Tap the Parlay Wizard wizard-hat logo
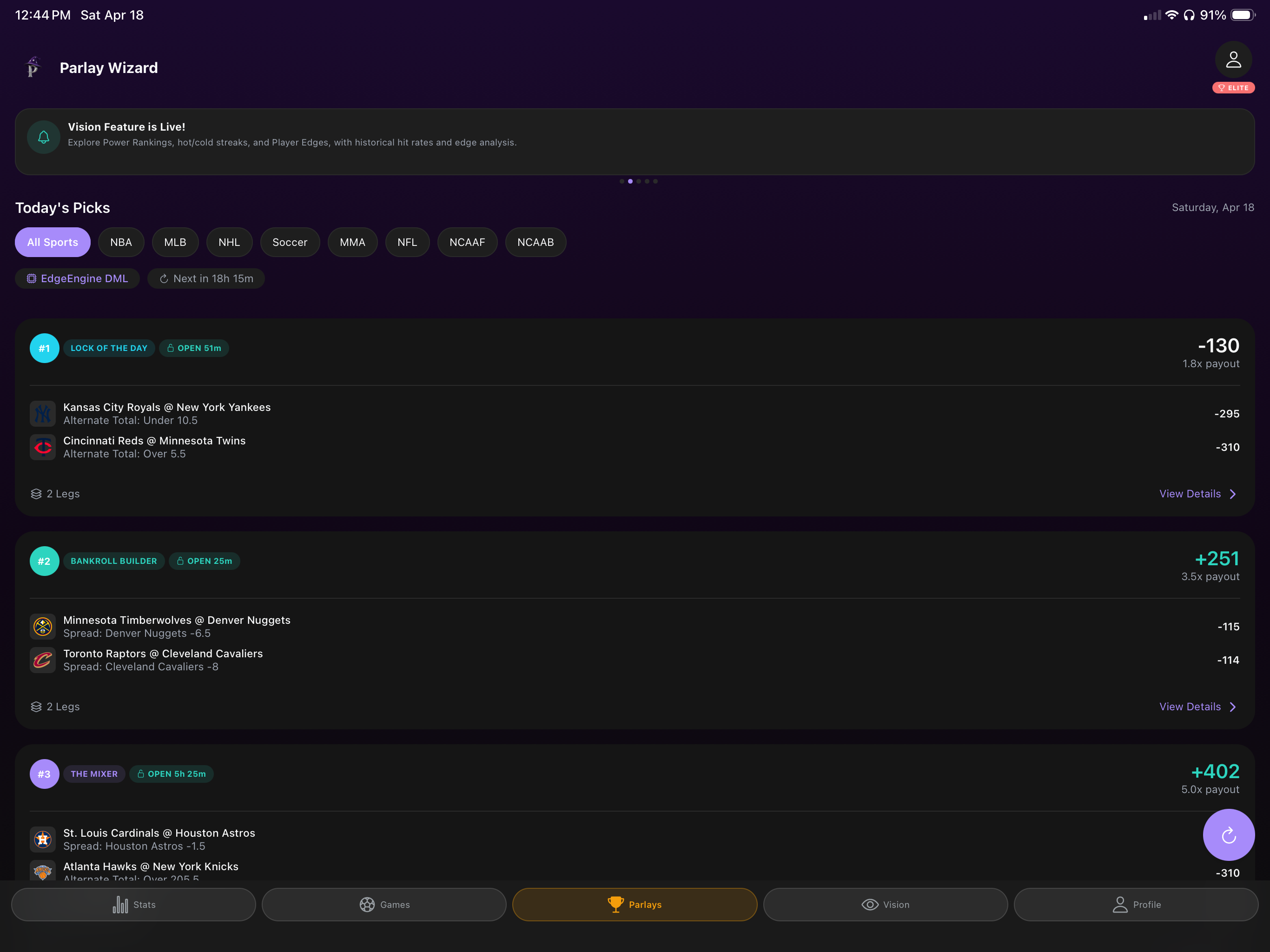This screenshot has height=952, width=1270. point(33,67)
